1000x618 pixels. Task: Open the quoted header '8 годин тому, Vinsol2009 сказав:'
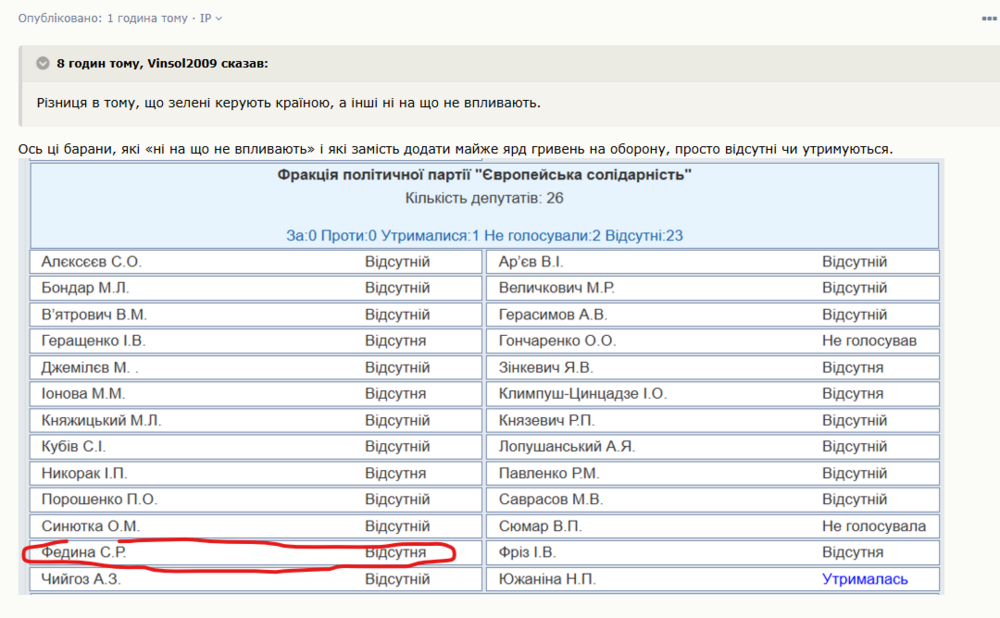pyautogui.click(x=162, y=63)
